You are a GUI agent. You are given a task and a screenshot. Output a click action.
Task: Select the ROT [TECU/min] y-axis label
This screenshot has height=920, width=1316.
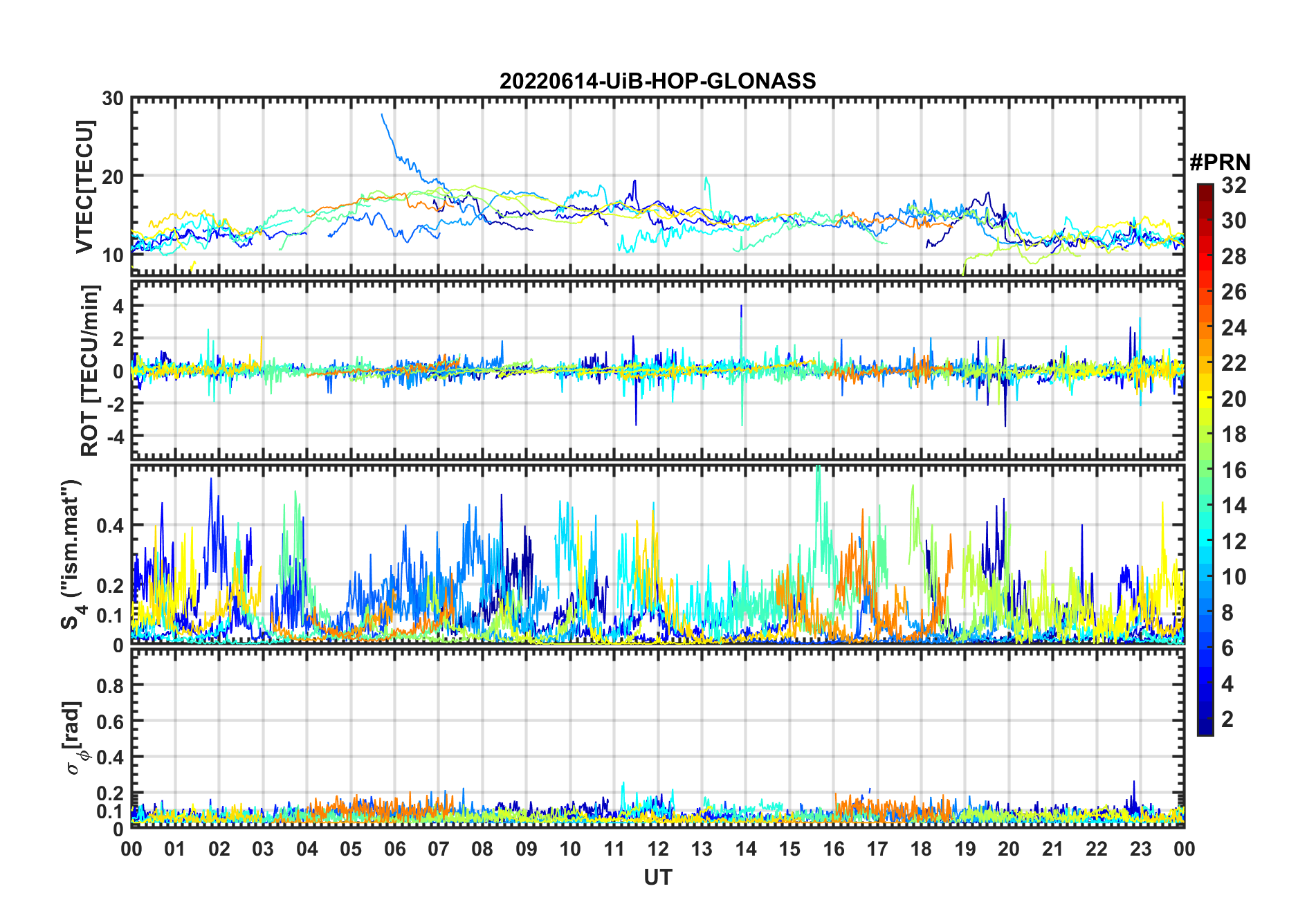coord(90,370)
